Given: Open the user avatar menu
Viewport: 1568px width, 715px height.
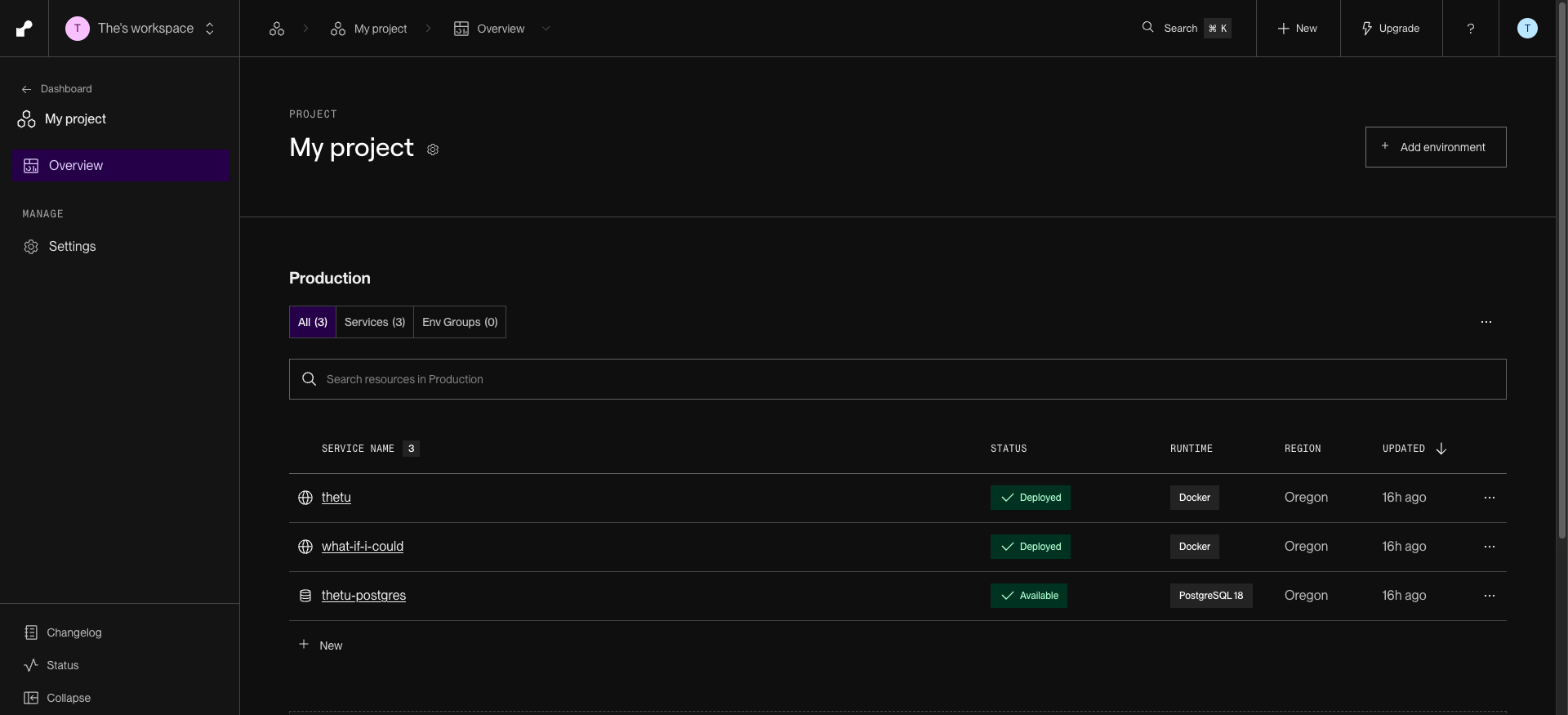Looking at the screenshot, I should [x=1527, y=29].
